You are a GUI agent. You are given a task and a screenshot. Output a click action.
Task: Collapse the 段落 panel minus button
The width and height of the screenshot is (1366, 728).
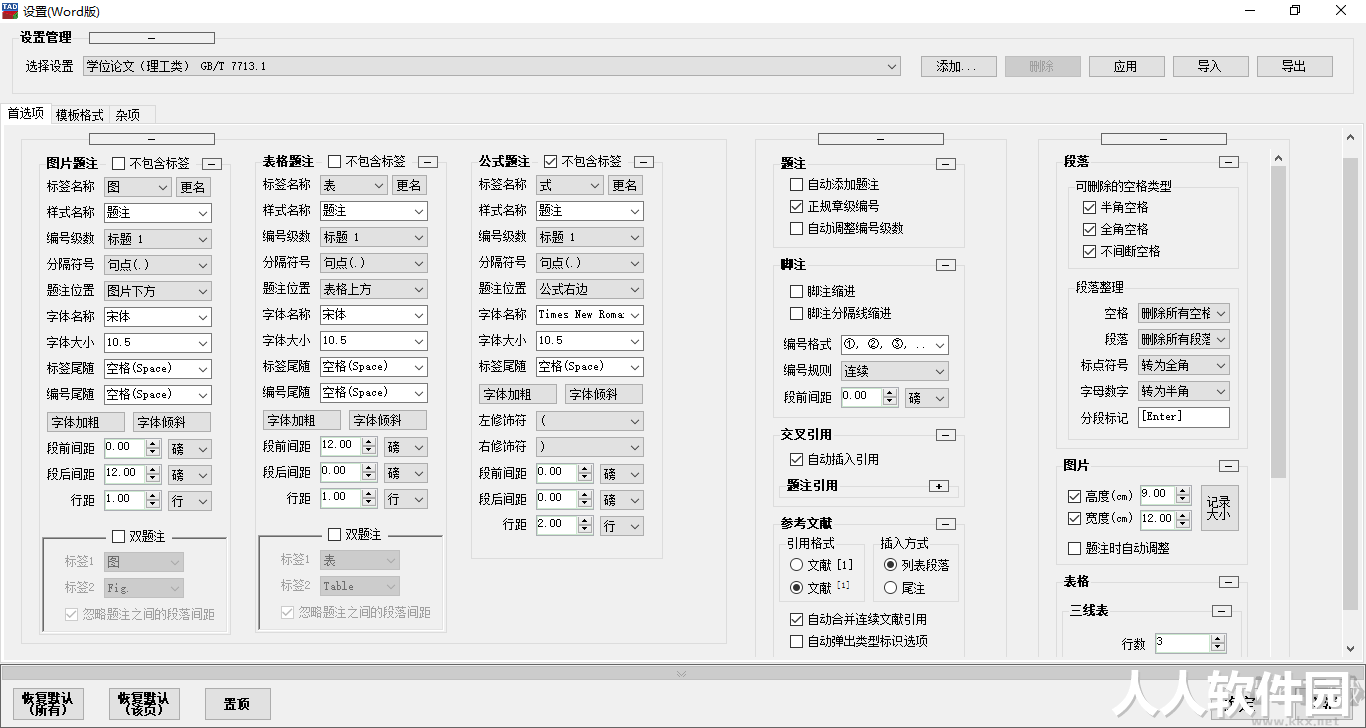1229,163
